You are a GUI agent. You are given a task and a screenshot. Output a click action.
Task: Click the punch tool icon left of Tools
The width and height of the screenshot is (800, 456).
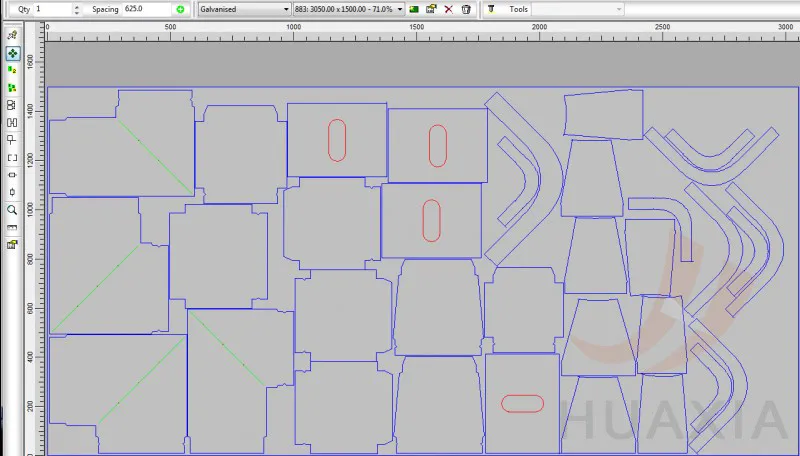(491, 9)
